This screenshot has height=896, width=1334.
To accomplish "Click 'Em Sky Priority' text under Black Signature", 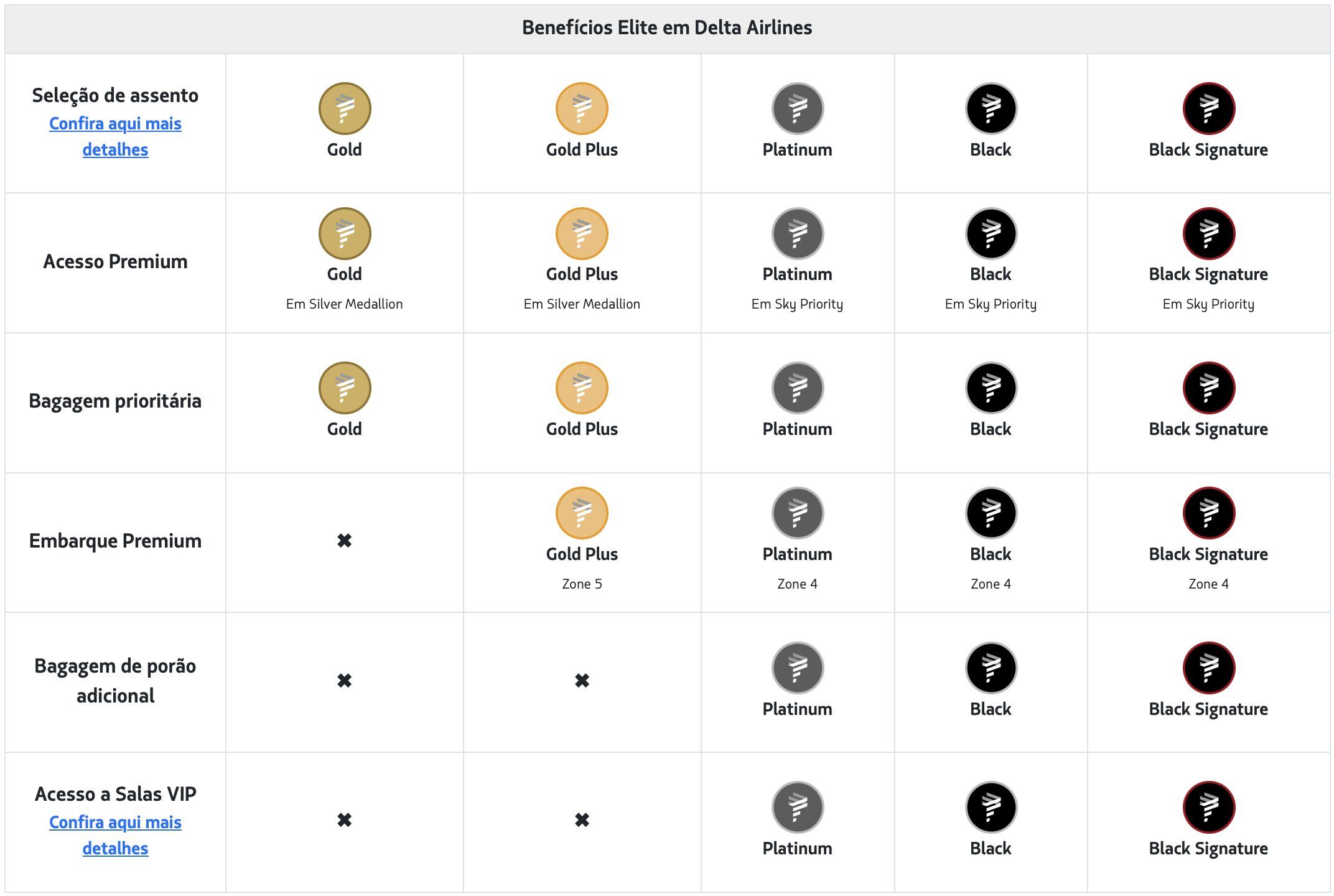I will [1208, 304].
